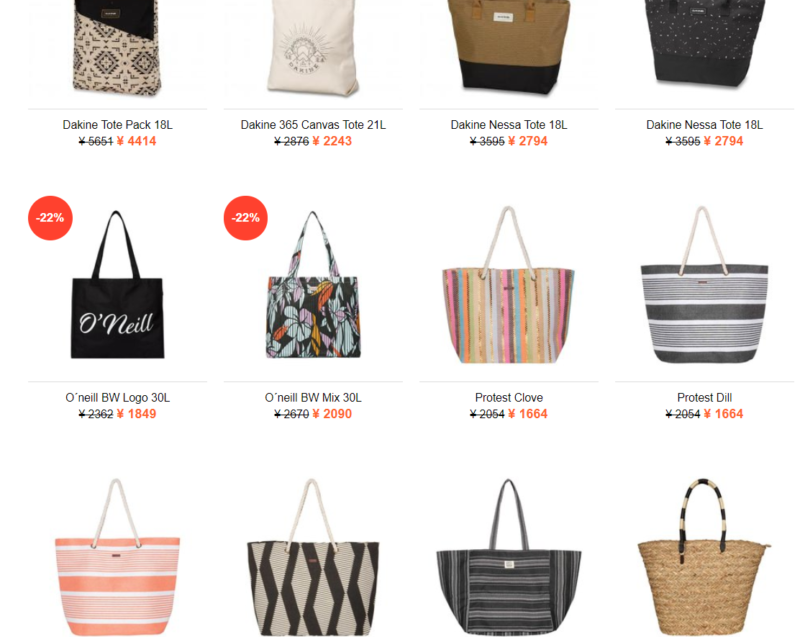View the coral striped rope-handle bag image
This screenshot has height=637, width=800.
(117, 557)
